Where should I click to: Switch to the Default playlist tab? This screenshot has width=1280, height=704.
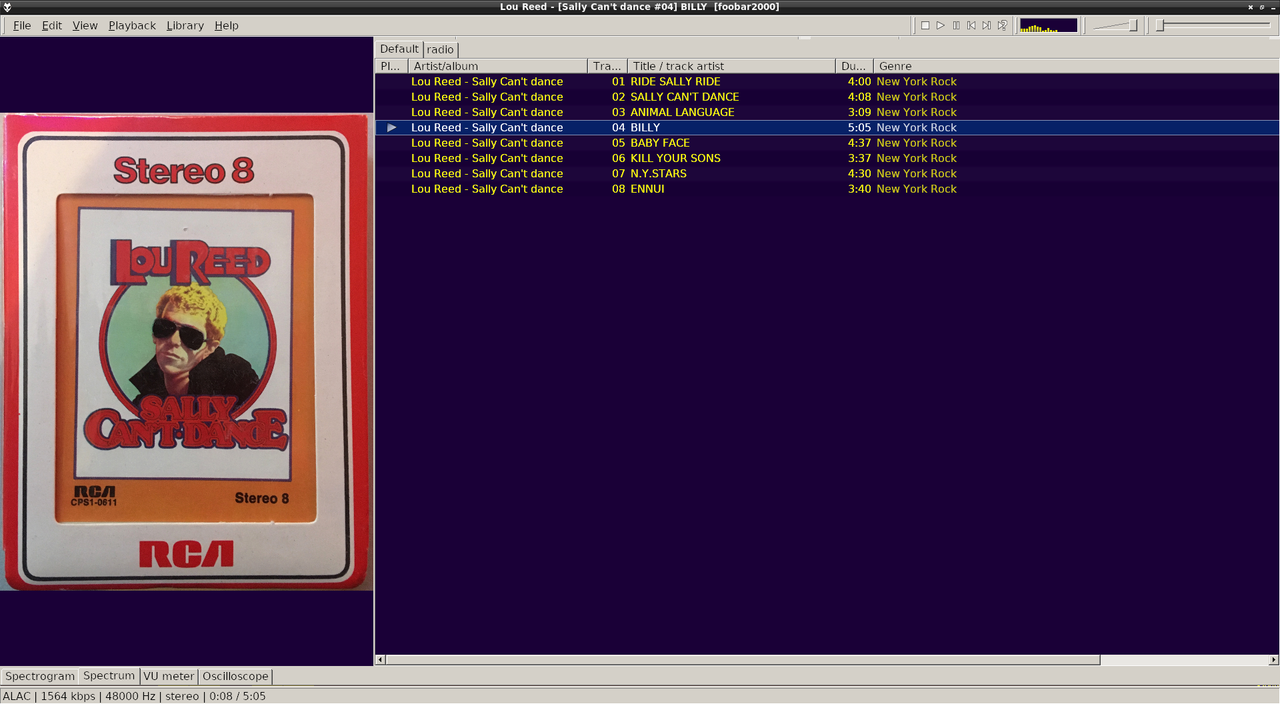tap(399, 48)
